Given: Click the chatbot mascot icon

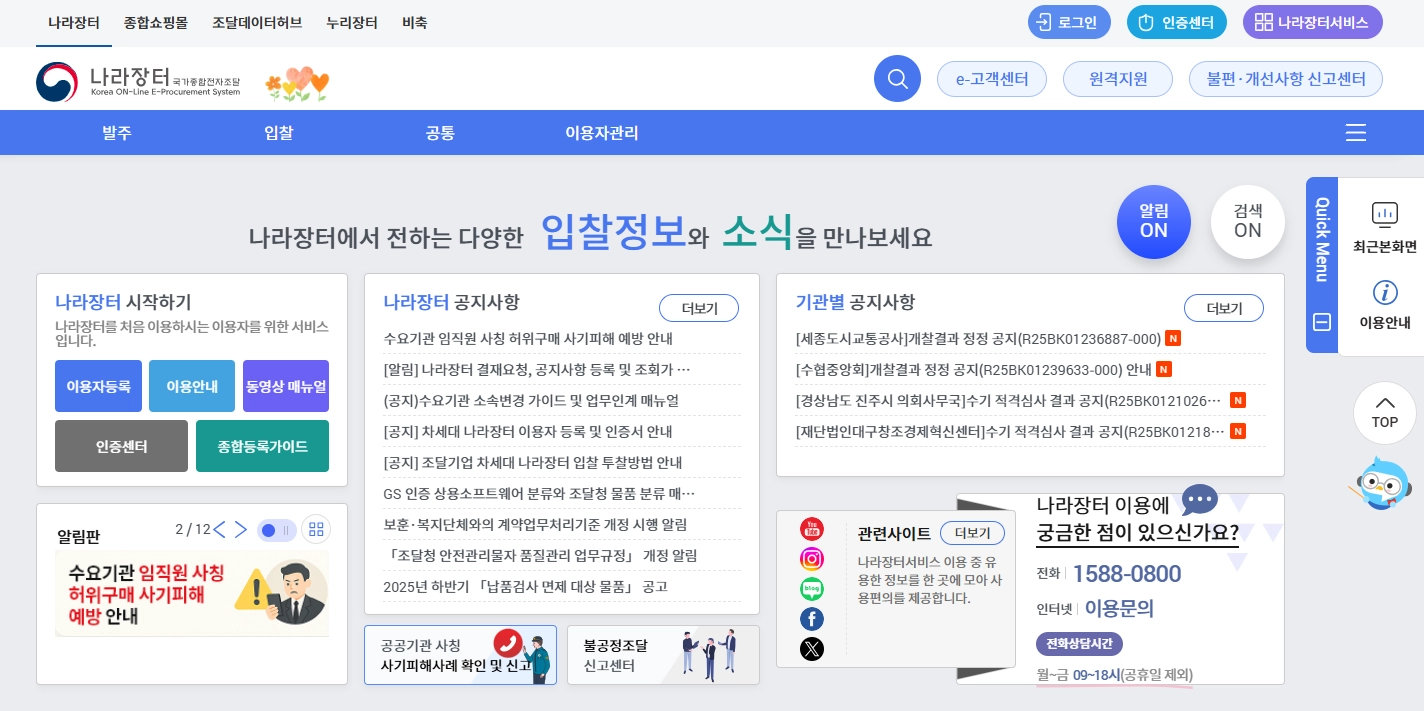Looking at the screenshot, I should [x=1383, y=485].
